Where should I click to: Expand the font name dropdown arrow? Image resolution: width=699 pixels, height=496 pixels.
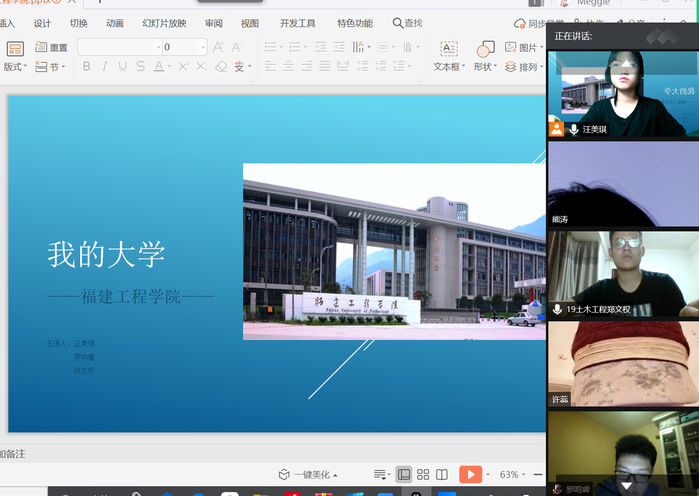158,47
